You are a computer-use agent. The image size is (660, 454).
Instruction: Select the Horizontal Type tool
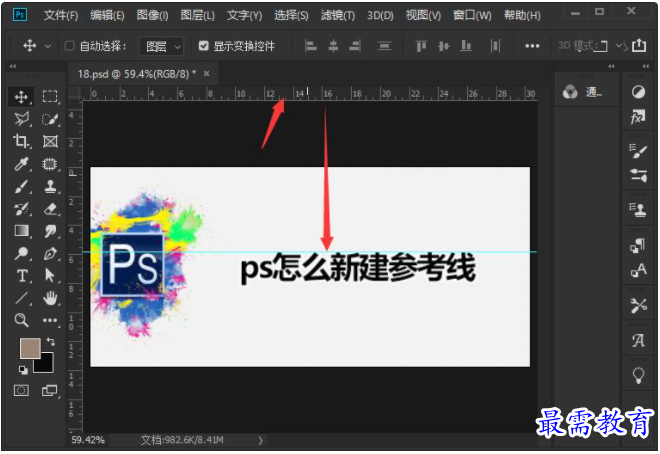21,276
